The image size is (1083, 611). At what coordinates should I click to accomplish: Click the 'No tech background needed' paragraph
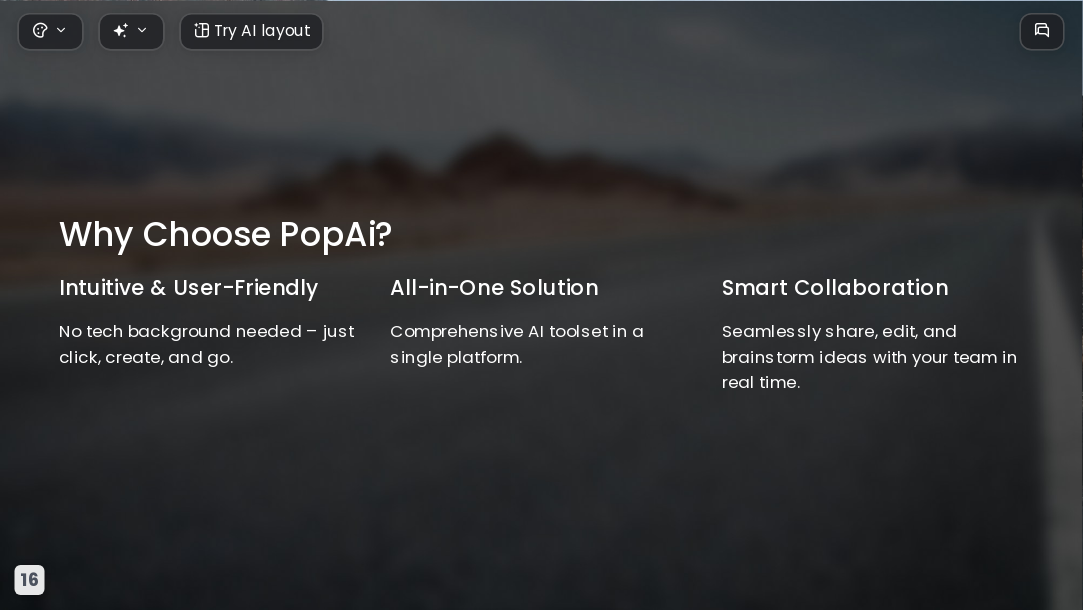[207, 345]
